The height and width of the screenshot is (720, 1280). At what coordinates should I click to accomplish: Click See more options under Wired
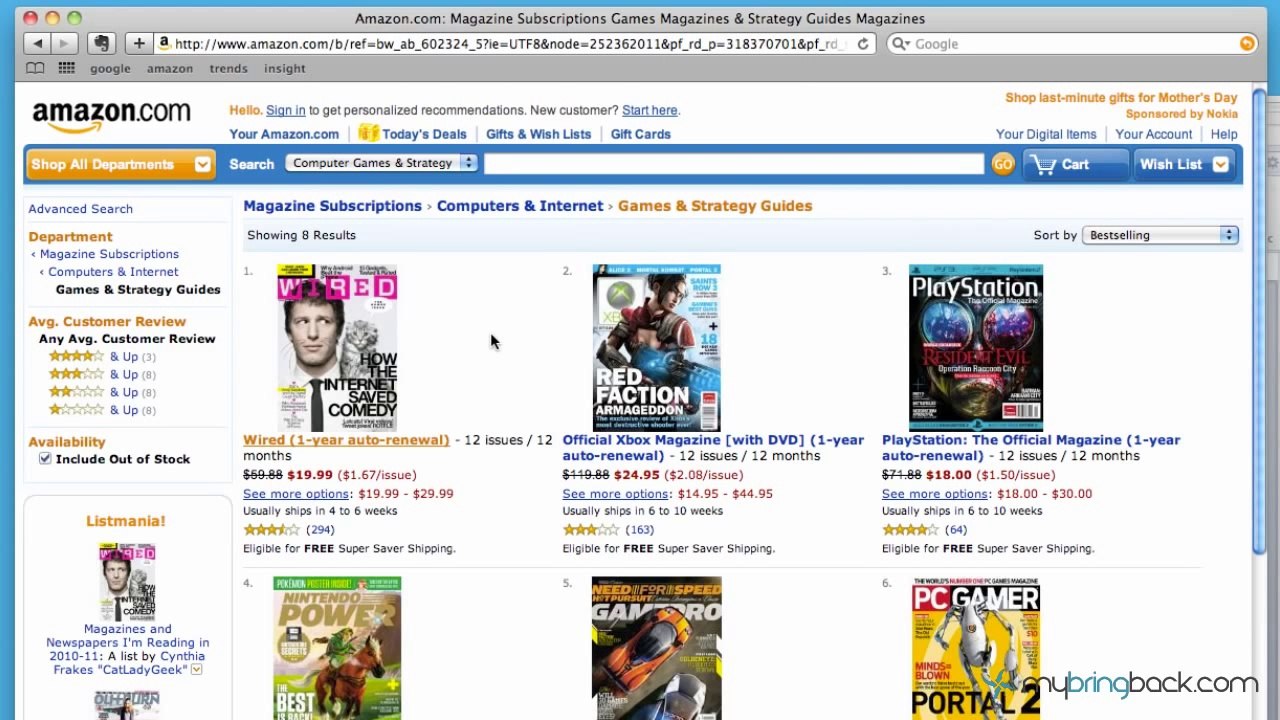(296, 494)
